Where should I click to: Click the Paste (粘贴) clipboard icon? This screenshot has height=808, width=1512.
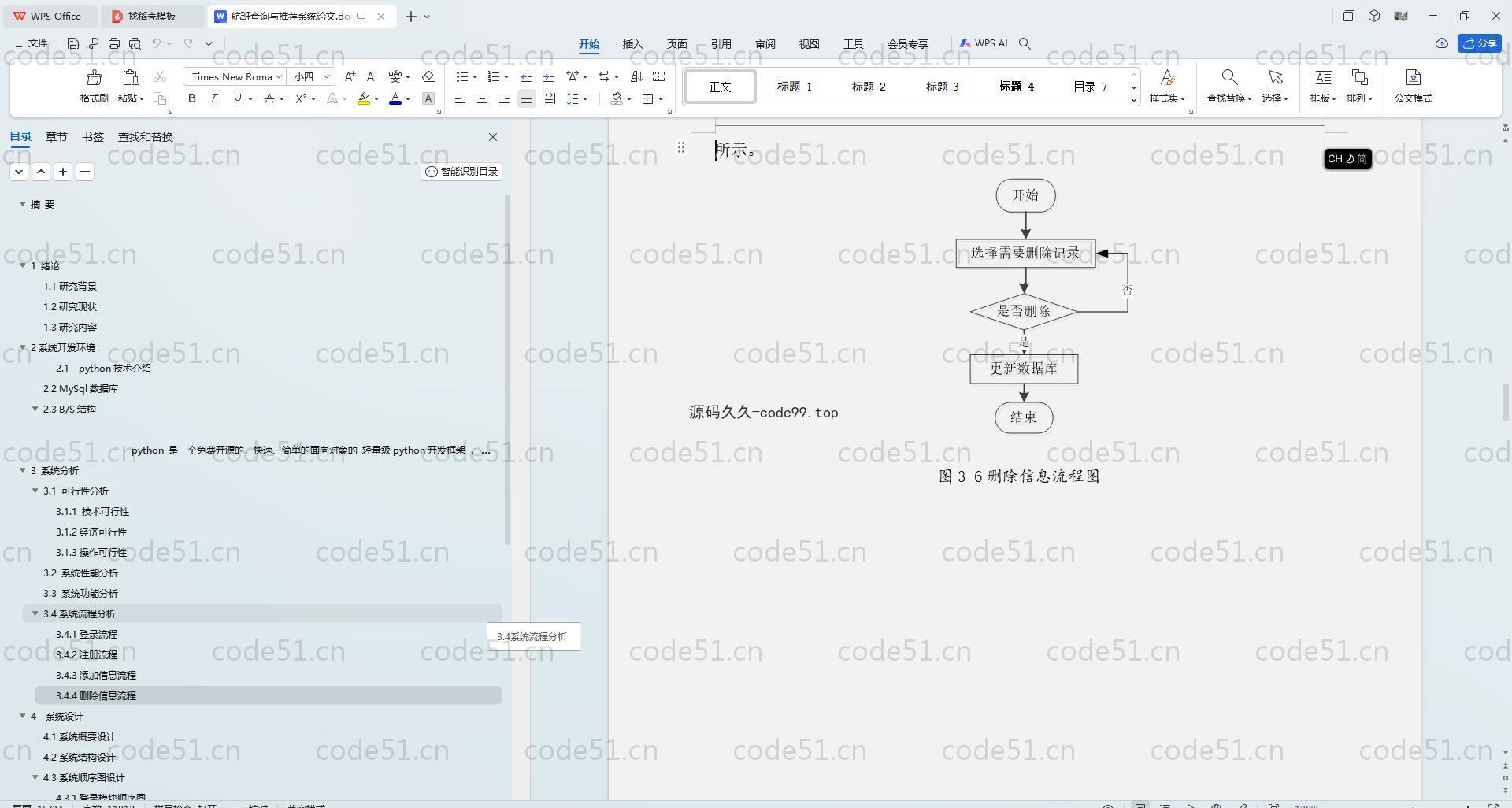coord(131,77)
